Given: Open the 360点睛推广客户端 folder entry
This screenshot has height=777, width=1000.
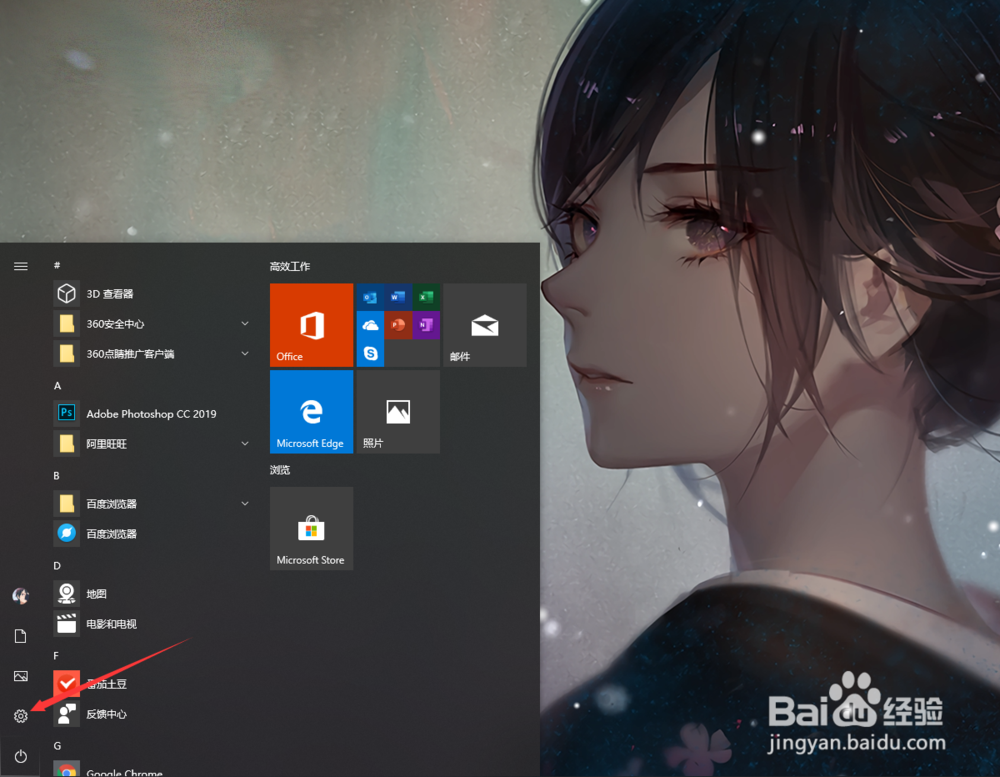Looking at the screenshot, I should pyautogui.click(x=153, y=353).
